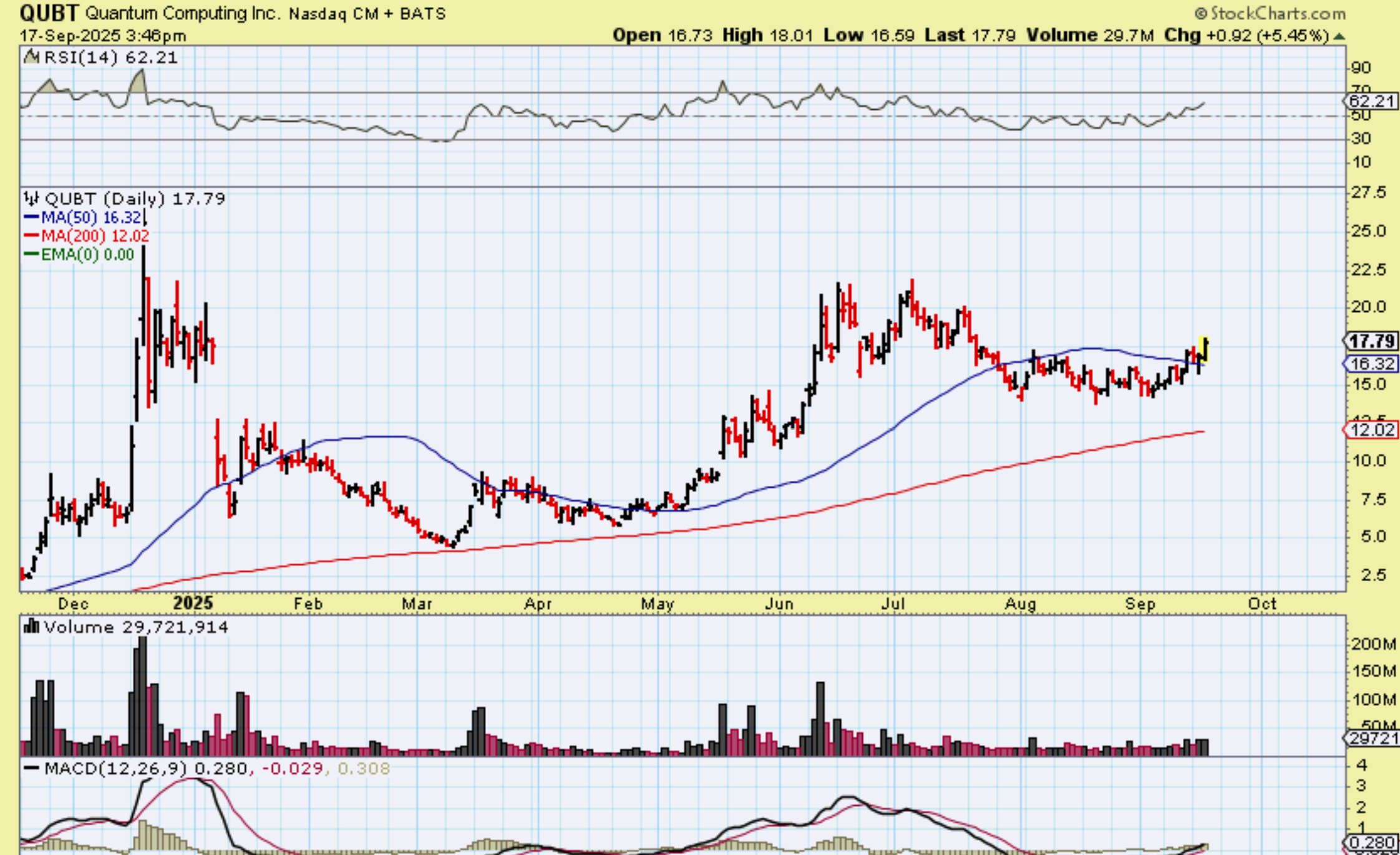Click the blue MA(50) legend swatch

pos(32,218)
